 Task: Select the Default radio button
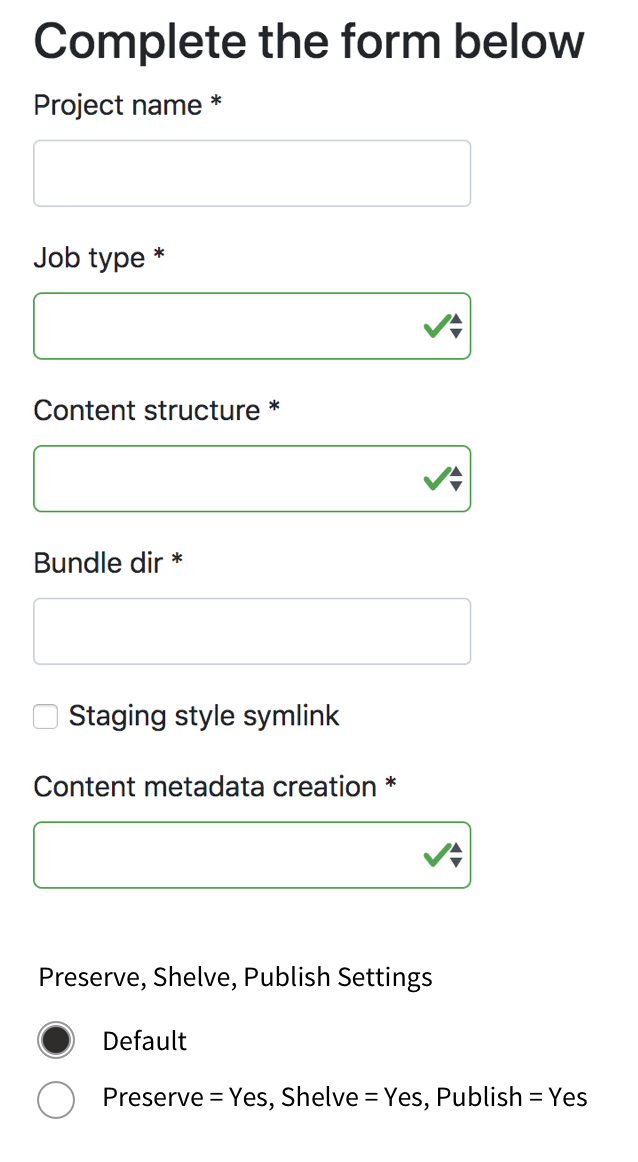pyautogui.click(x=56, y=1040)
